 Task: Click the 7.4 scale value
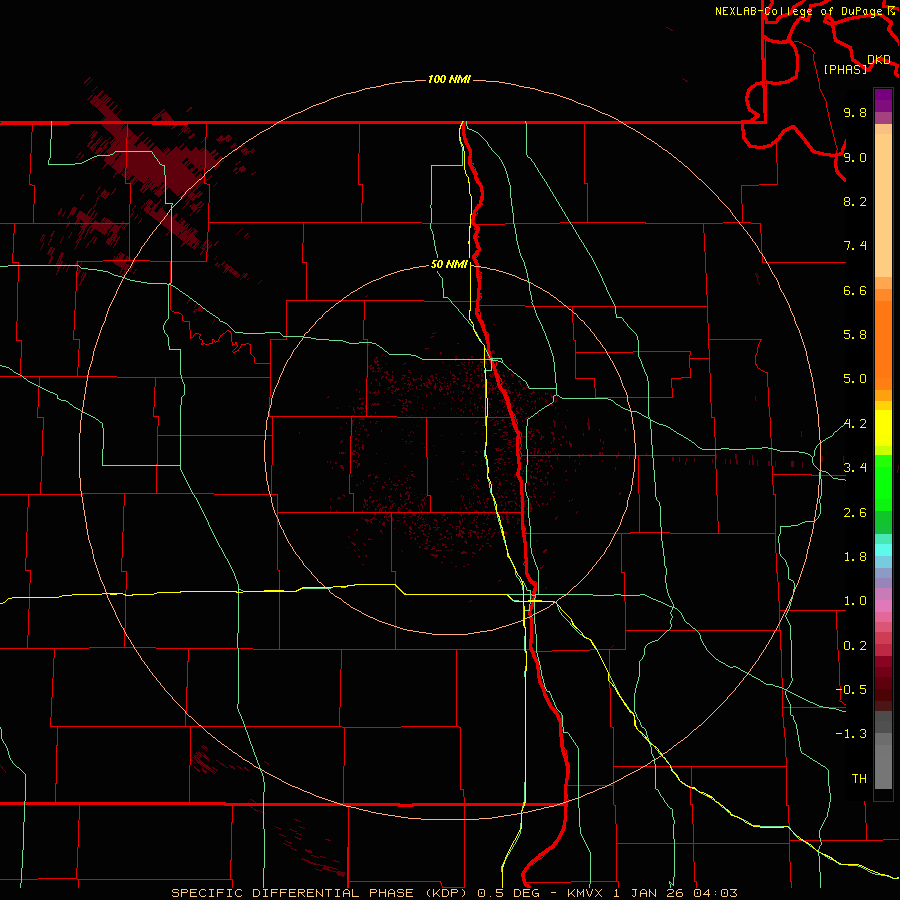point(855,246)
